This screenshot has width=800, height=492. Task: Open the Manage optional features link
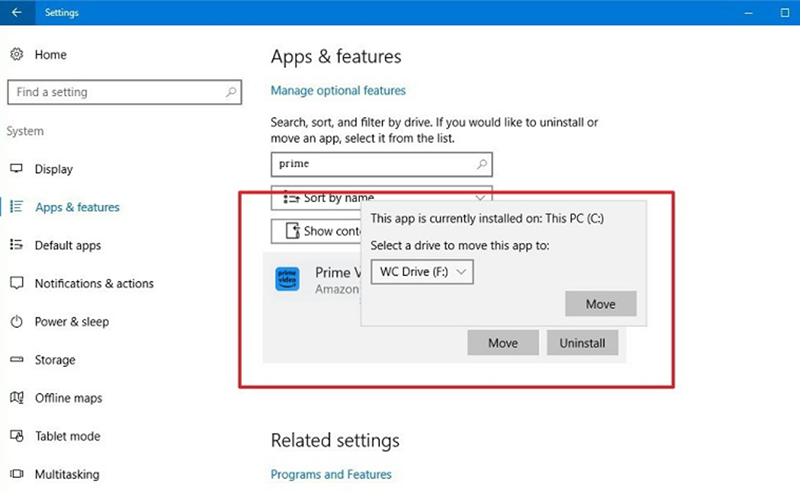pyautogui.click(x=338, y=91)
